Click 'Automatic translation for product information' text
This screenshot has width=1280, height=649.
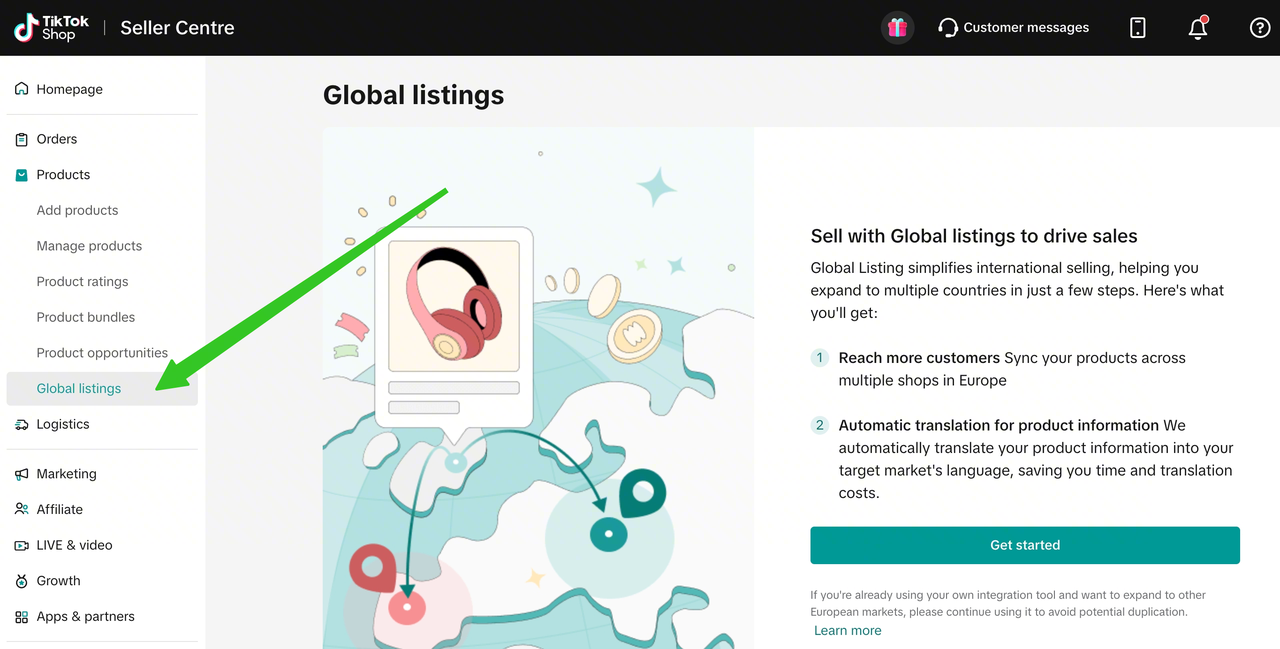pos(999,425)
